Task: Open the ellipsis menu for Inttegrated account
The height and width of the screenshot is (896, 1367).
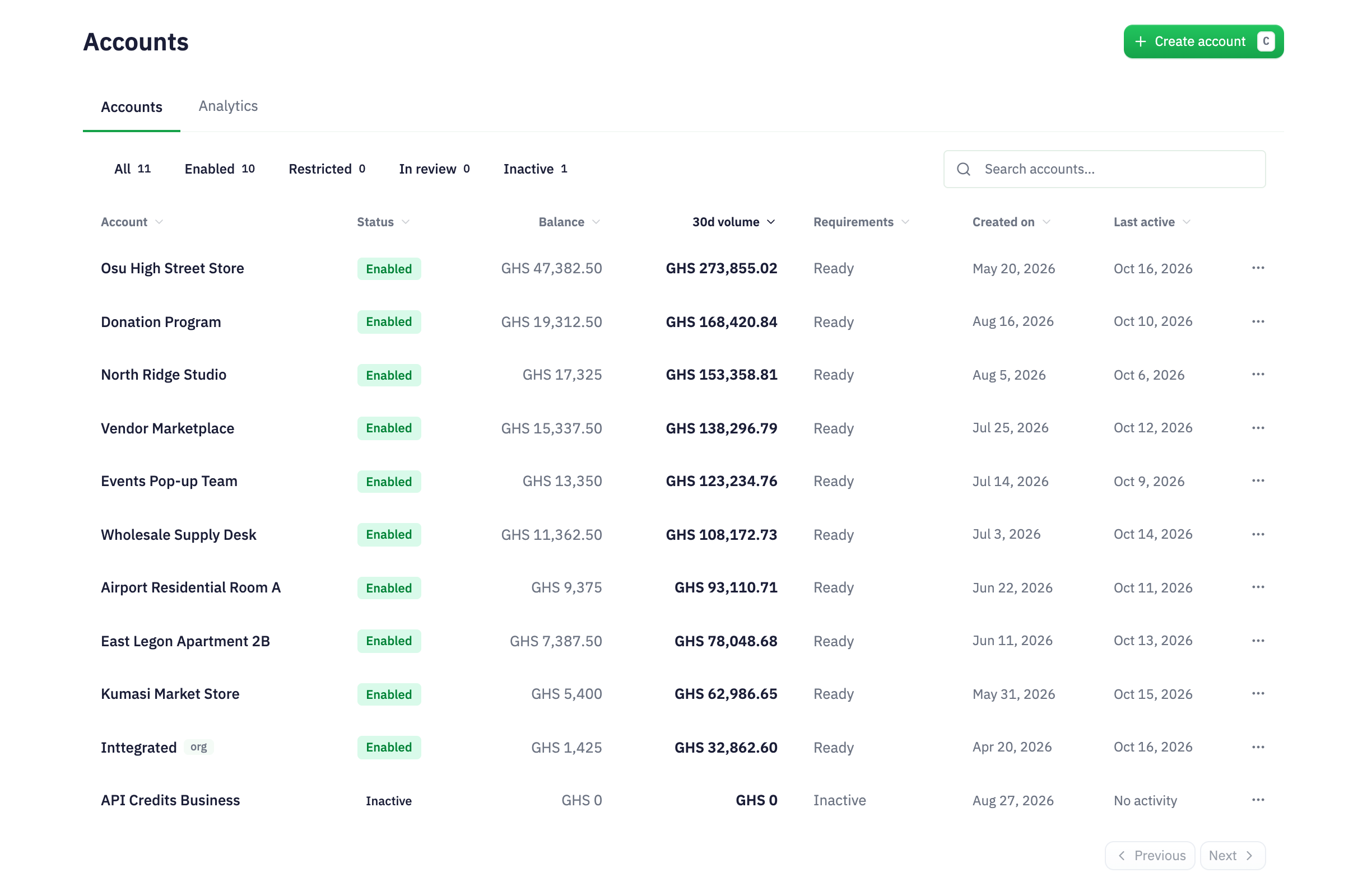Action: click(x=1258, y=746)
